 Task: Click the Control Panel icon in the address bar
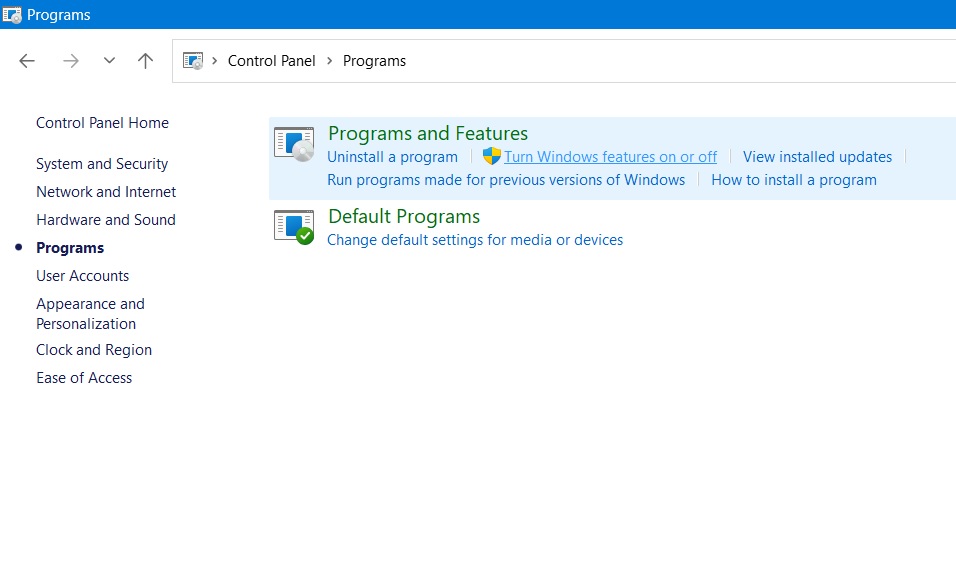coord(191,60)
